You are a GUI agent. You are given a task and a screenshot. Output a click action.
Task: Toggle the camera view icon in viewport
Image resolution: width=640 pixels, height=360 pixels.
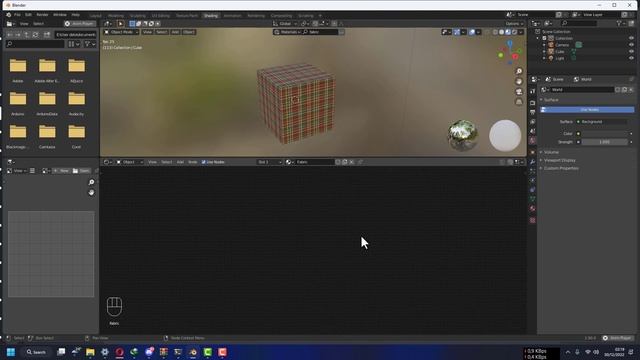(x=519, y=92)
